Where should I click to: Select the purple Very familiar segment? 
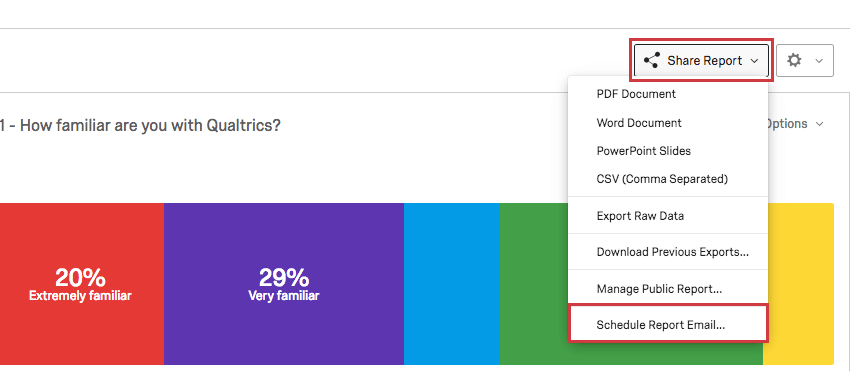point(284,284)
